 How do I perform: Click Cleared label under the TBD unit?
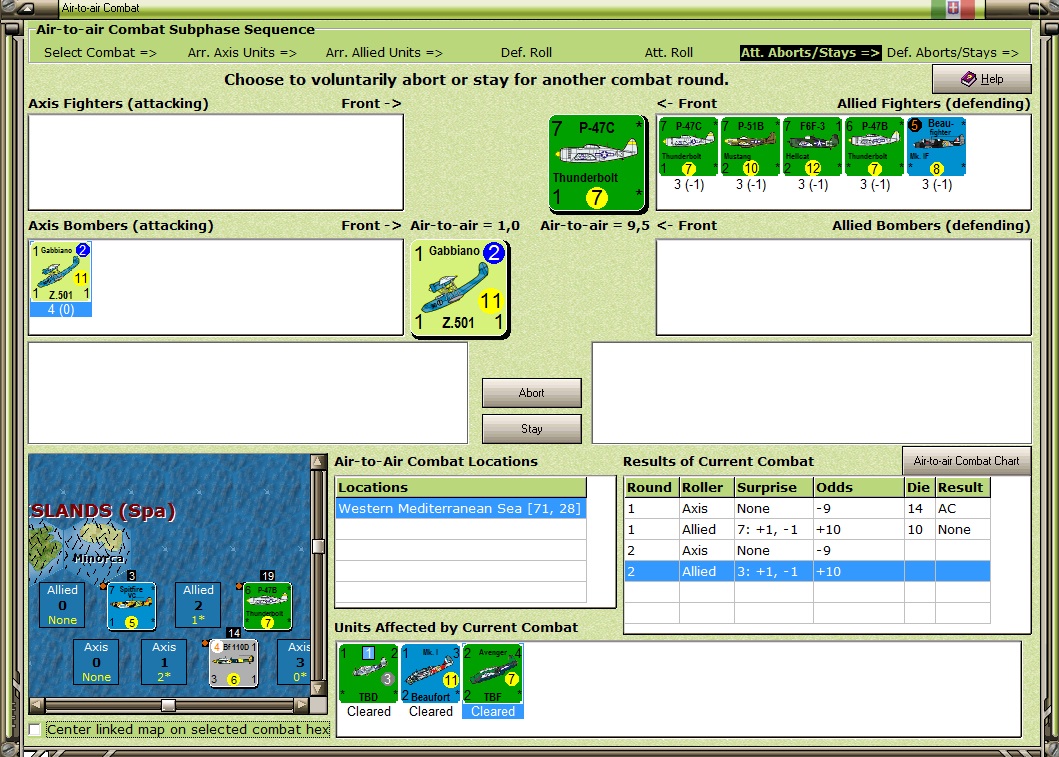point(368,711)
